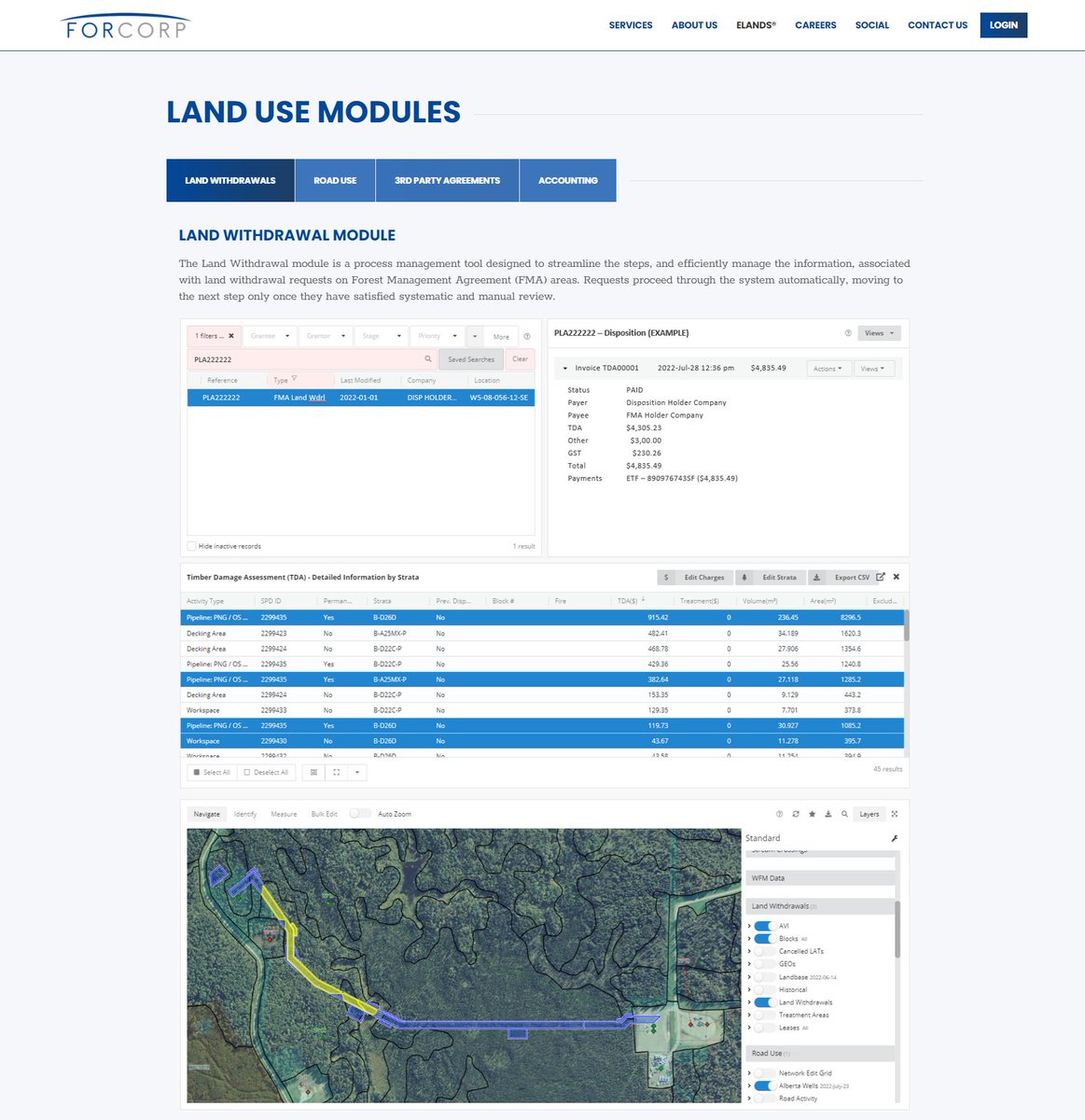Screen dimensions: 1085x1120
Task: Click dollar icon for Edit Charges
Action: click(666, 578)
